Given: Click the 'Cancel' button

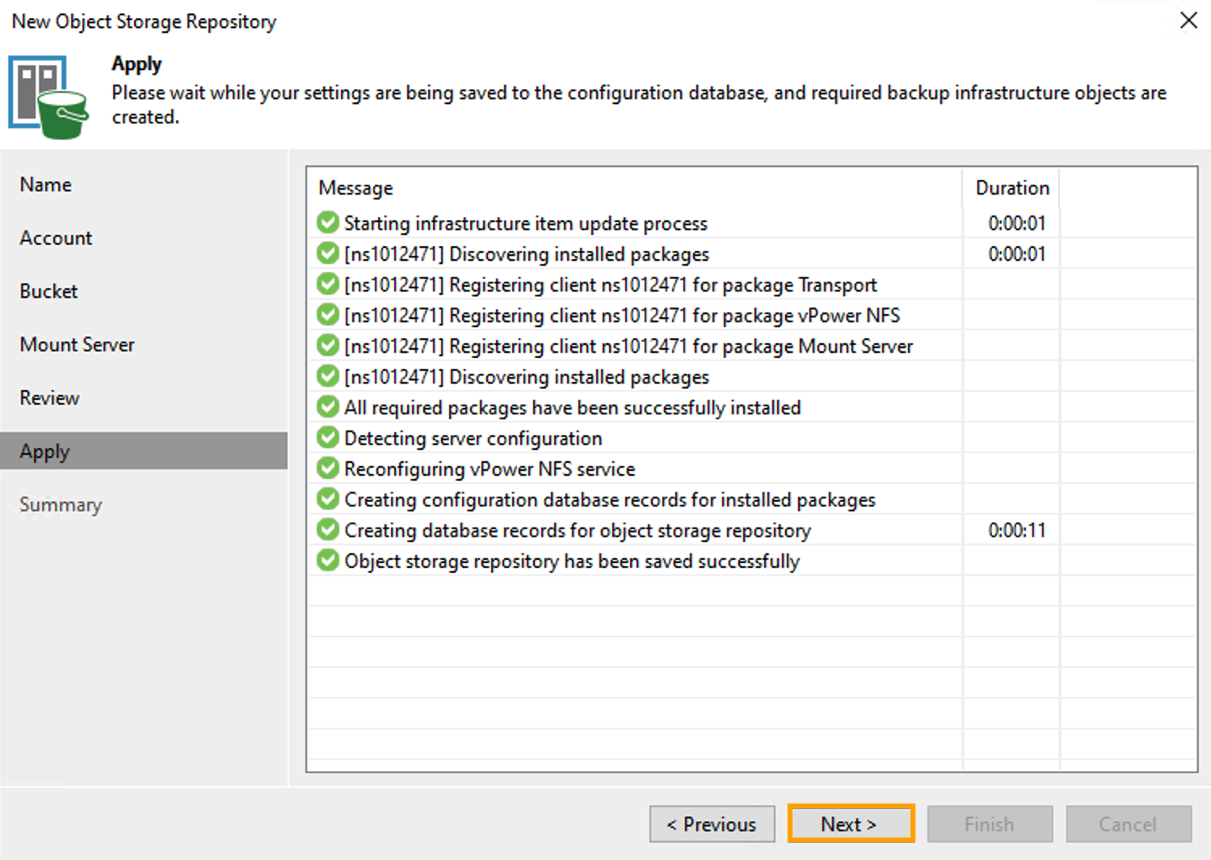Looking at the screenshot, I should pyautogui.click(x=1129, y=824).
